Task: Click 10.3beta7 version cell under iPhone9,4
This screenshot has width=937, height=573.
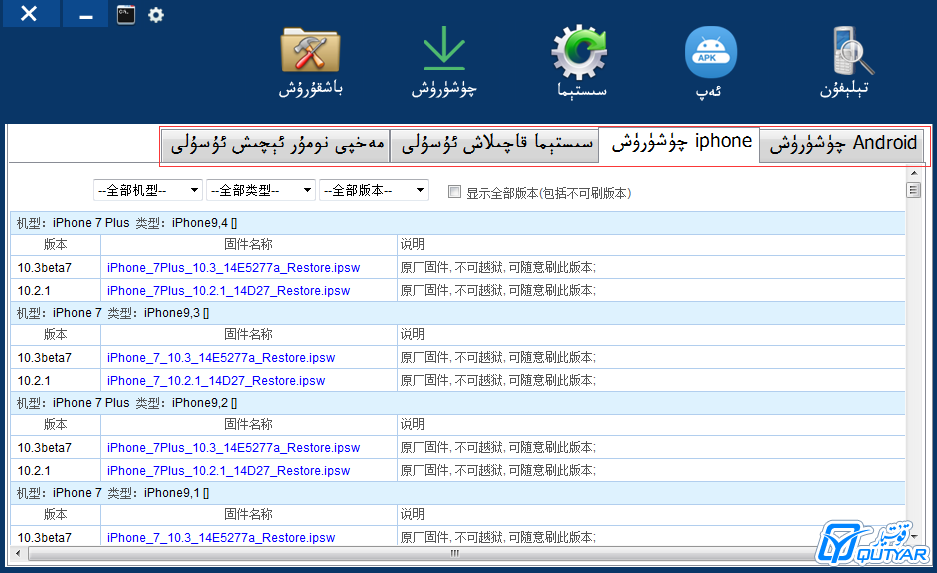Action: 56,268
